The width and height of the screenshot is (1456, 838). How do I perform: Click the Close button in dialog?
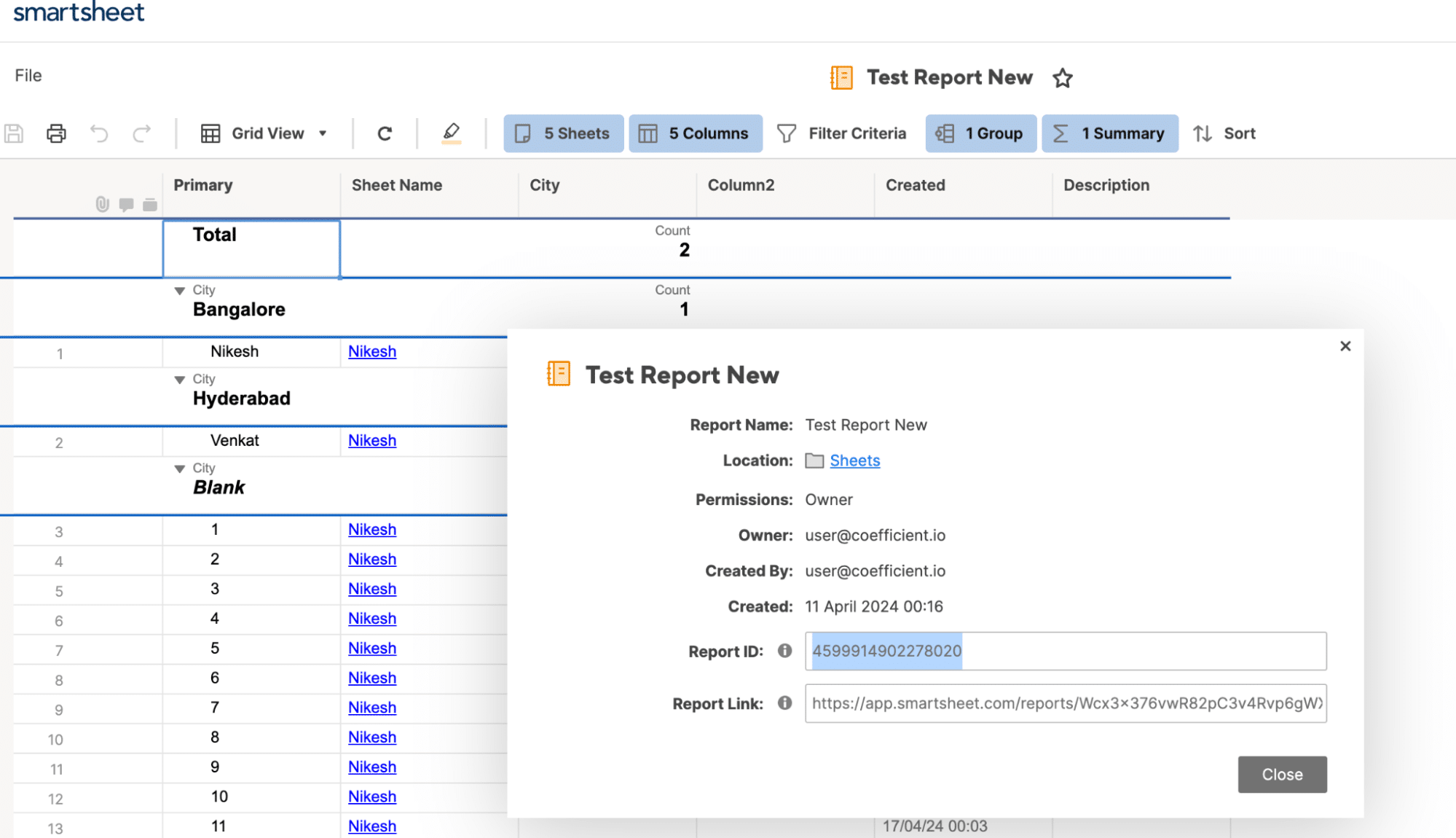1282,775
